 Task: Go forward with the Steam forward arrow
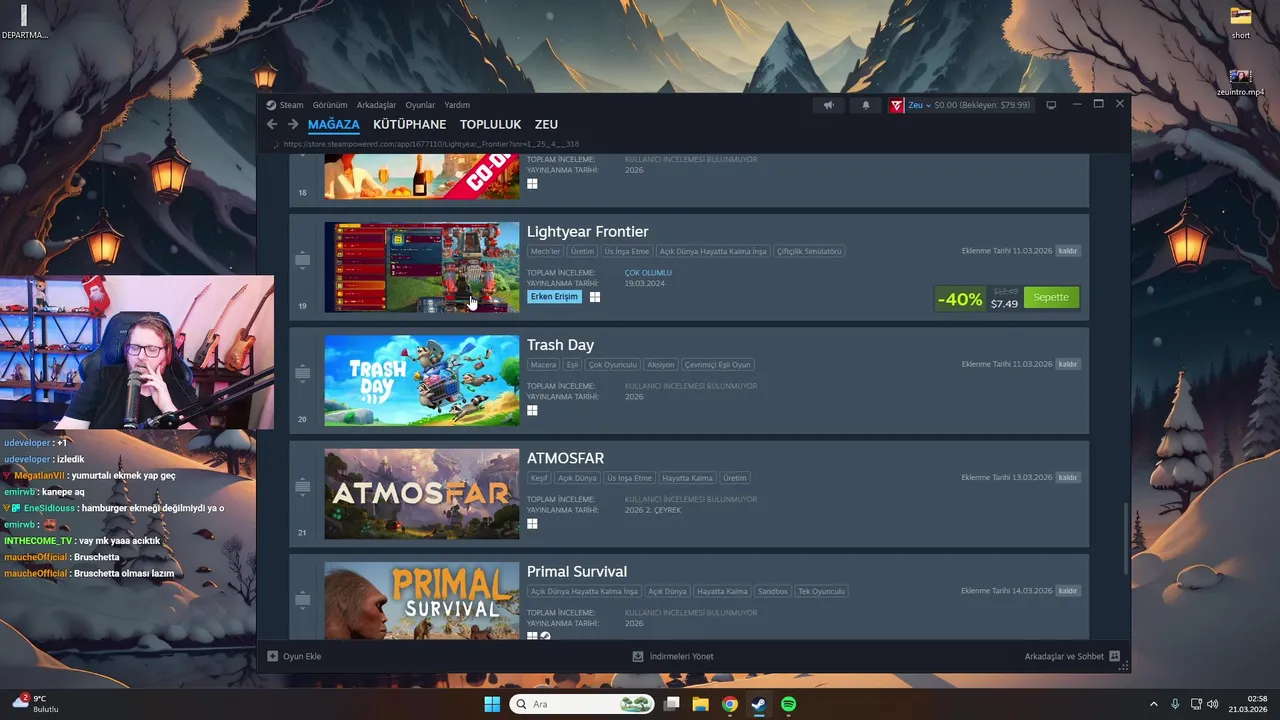293,124
